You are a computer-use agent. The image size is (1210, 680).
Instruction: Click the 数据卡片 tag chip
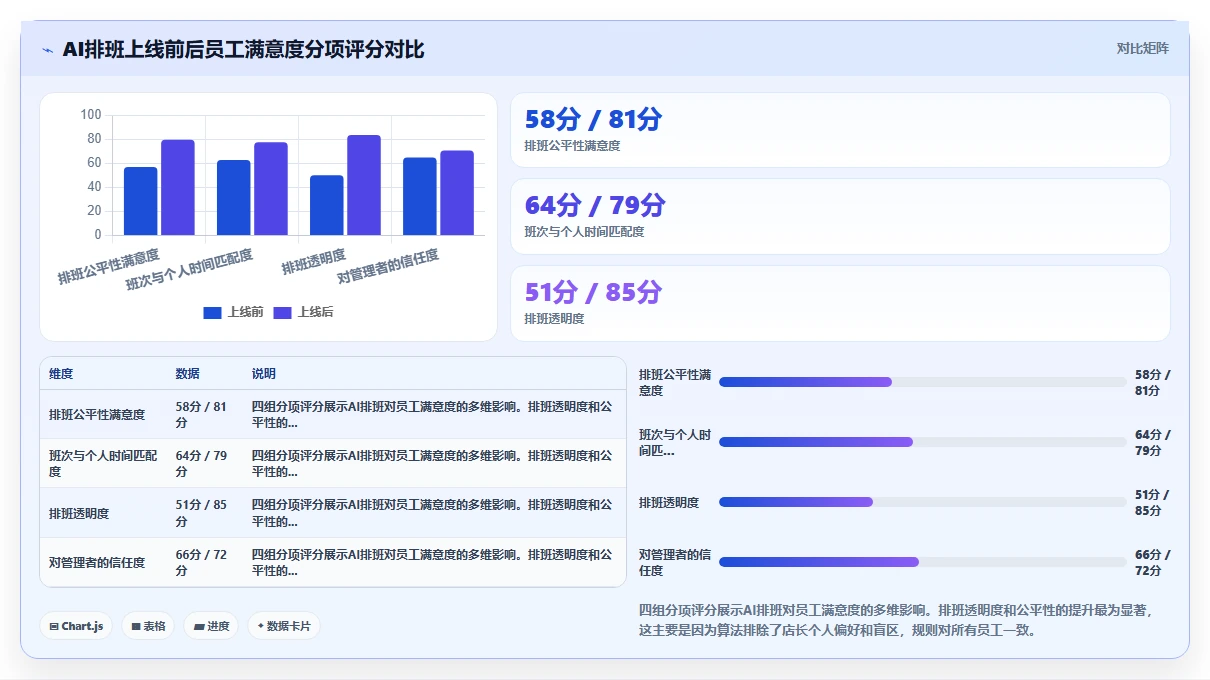point(284,626)
